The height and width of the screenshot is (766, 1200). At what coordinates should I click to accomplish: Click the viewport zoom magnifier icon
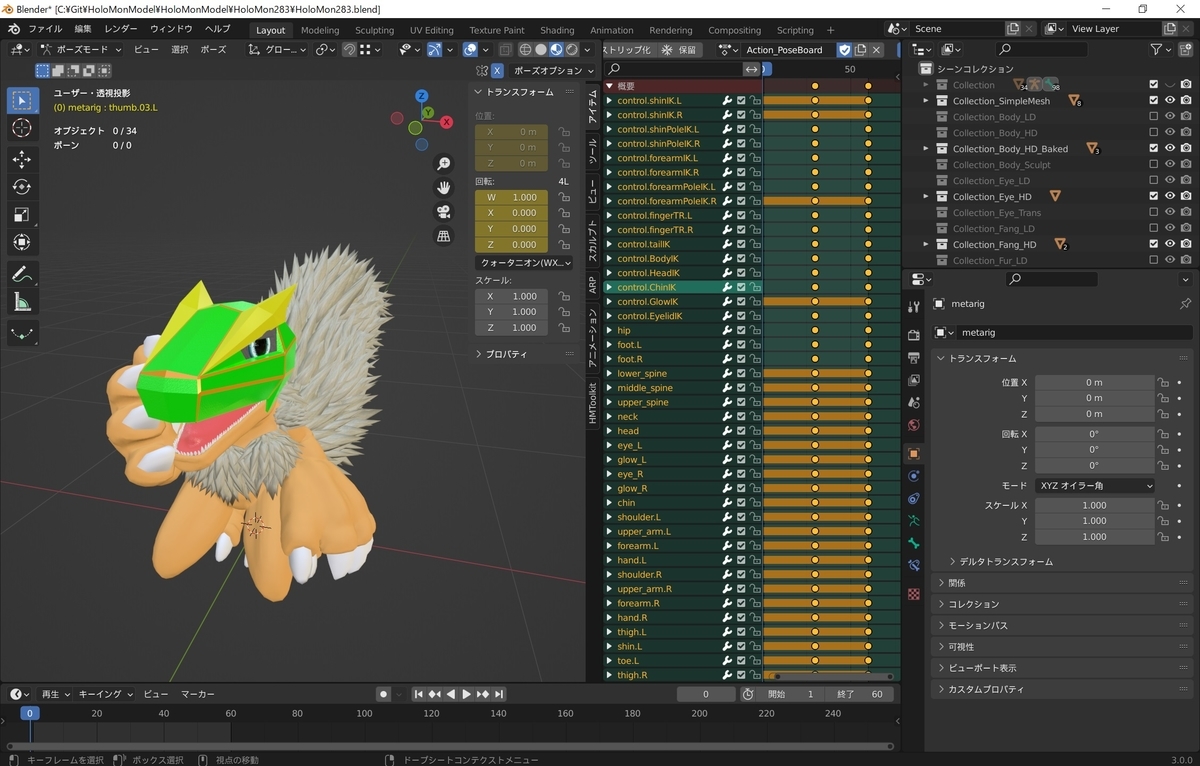[x=444, y=164]
